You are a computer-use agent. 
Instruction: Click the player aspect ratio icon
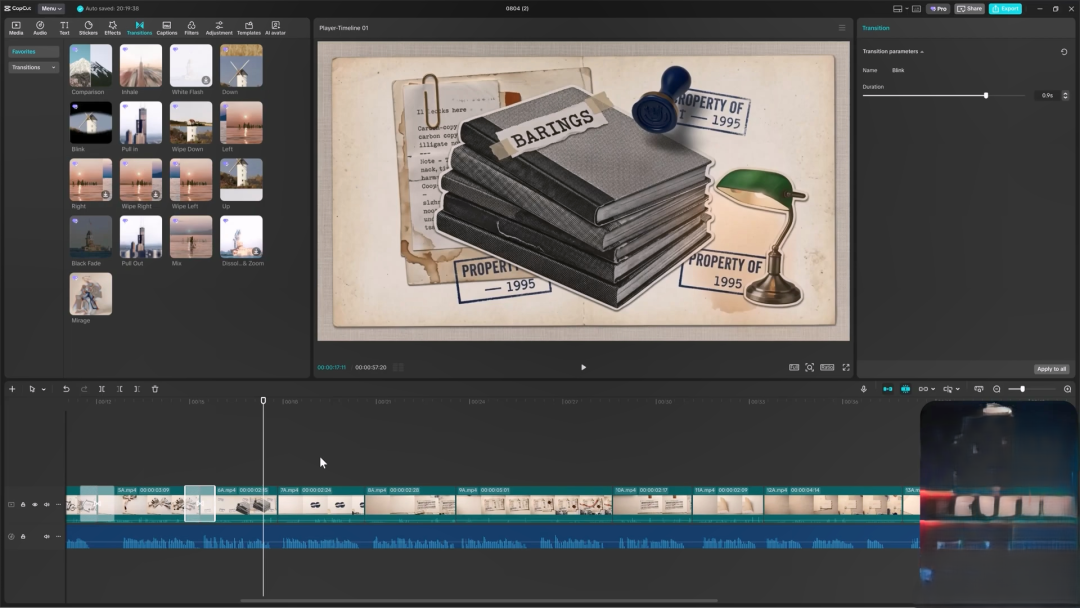827,368
